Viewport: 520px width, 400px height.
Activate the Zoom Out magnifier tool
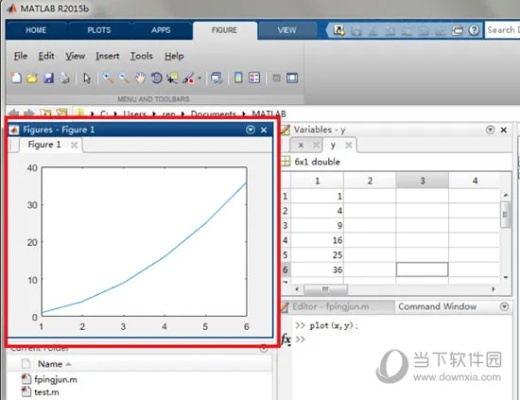pos(124,78)
